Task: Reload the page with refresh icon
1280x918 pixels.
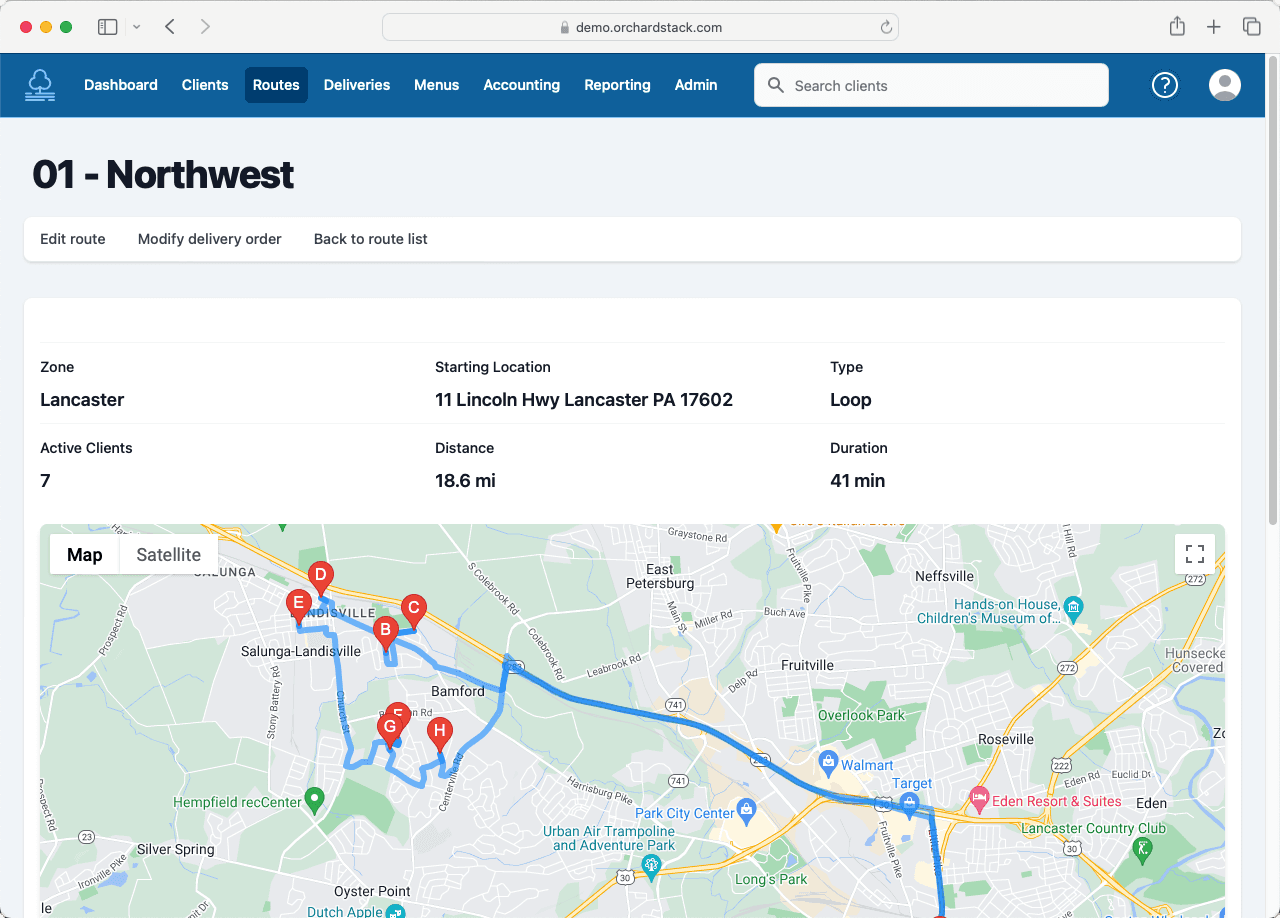Action: coord(886,28)
